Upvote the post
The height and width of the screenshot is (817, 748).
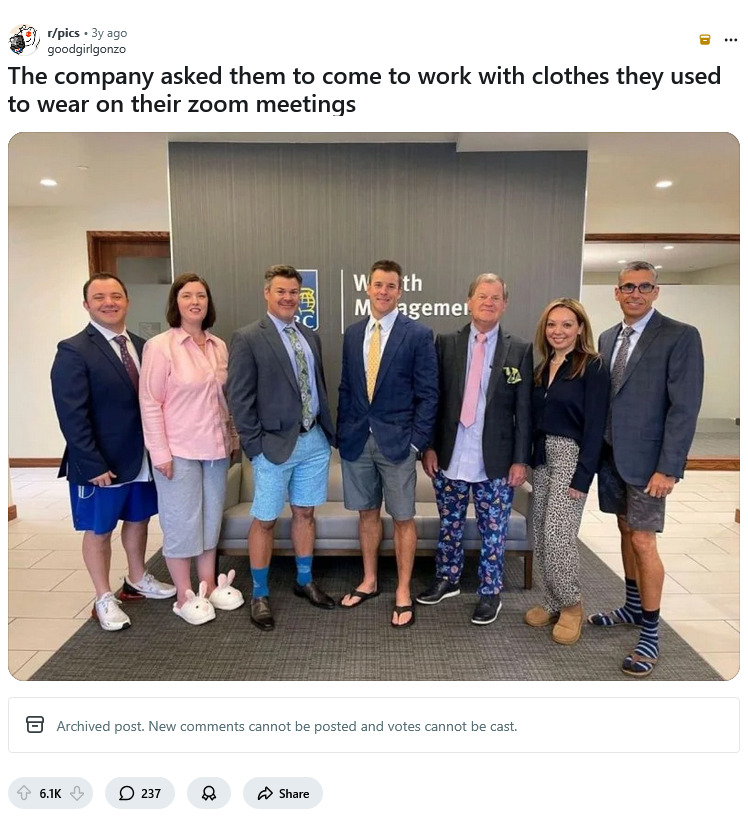[x=25, y=793]
